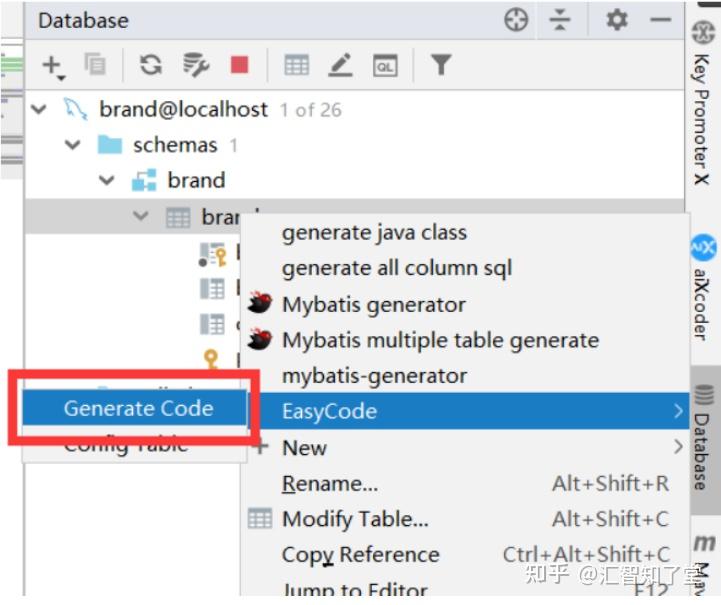
Task: Click the Filter funnel icon
Action: 441,64
